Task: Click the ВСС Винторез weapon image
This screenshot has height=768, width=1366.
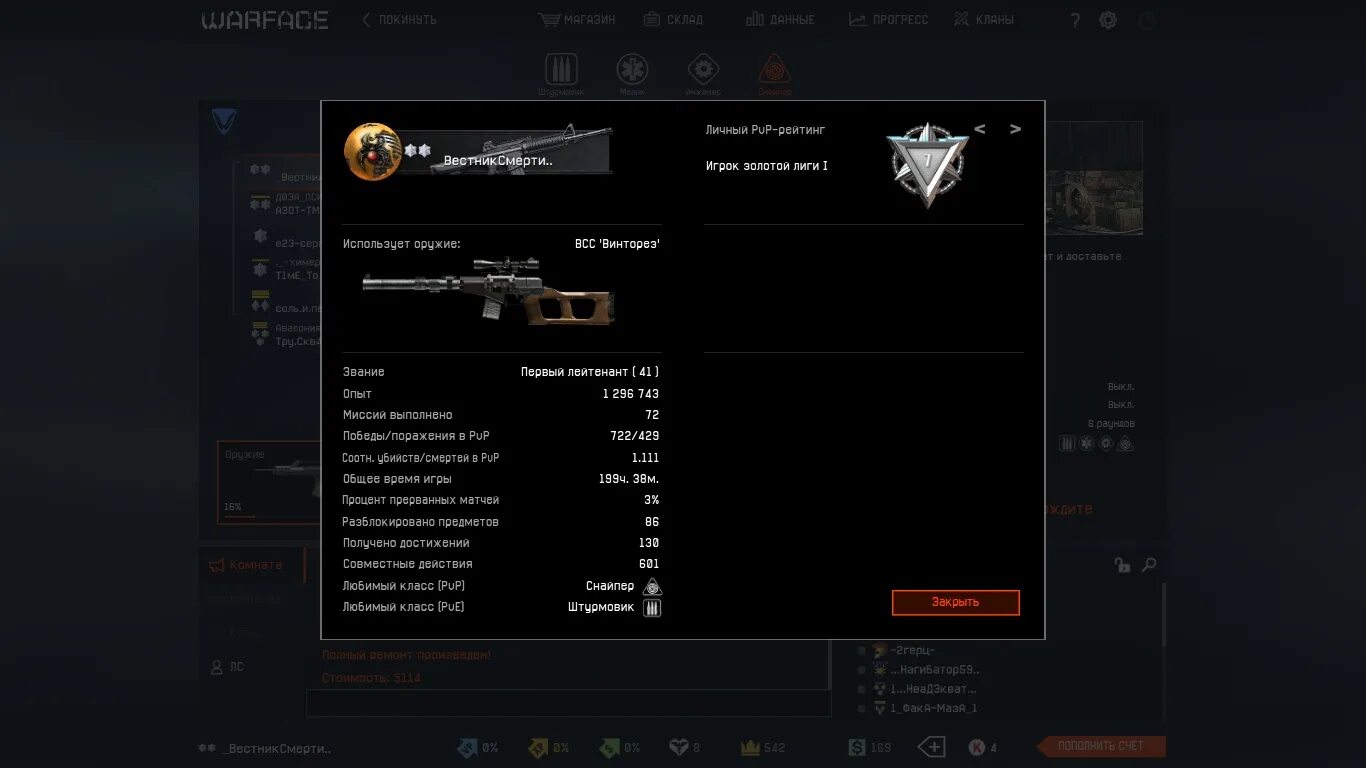Action: tap(488, 291)
